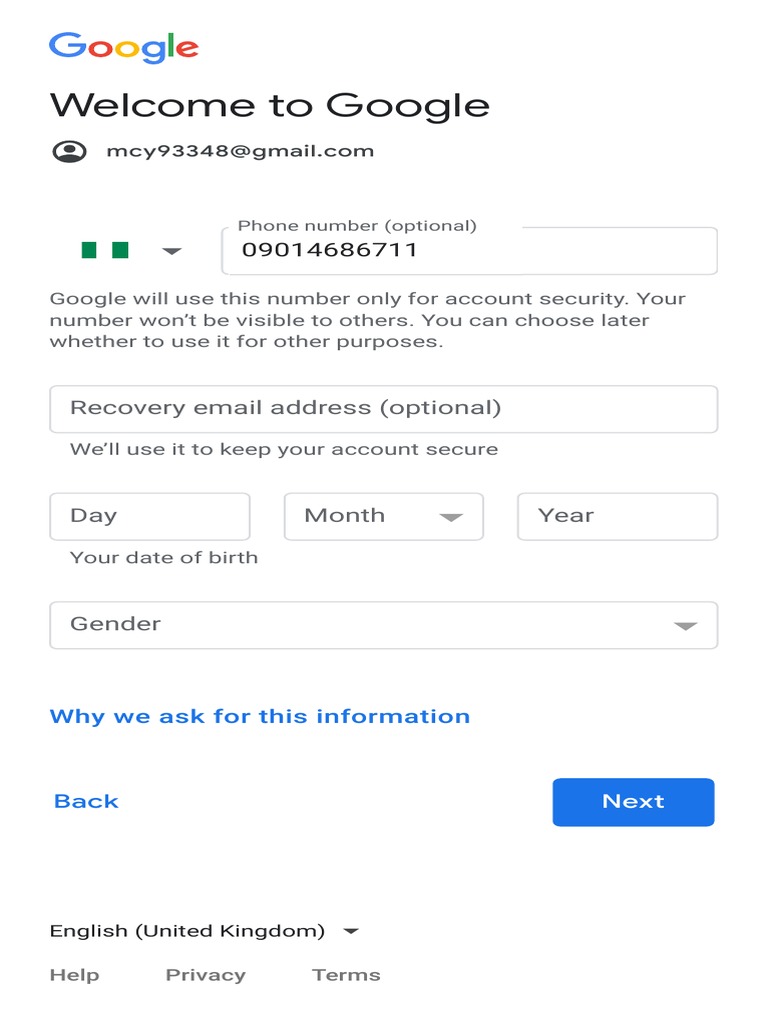This screenshot has width=768, height=1024.
Task: Open the Help link
Action: [74, 975]
